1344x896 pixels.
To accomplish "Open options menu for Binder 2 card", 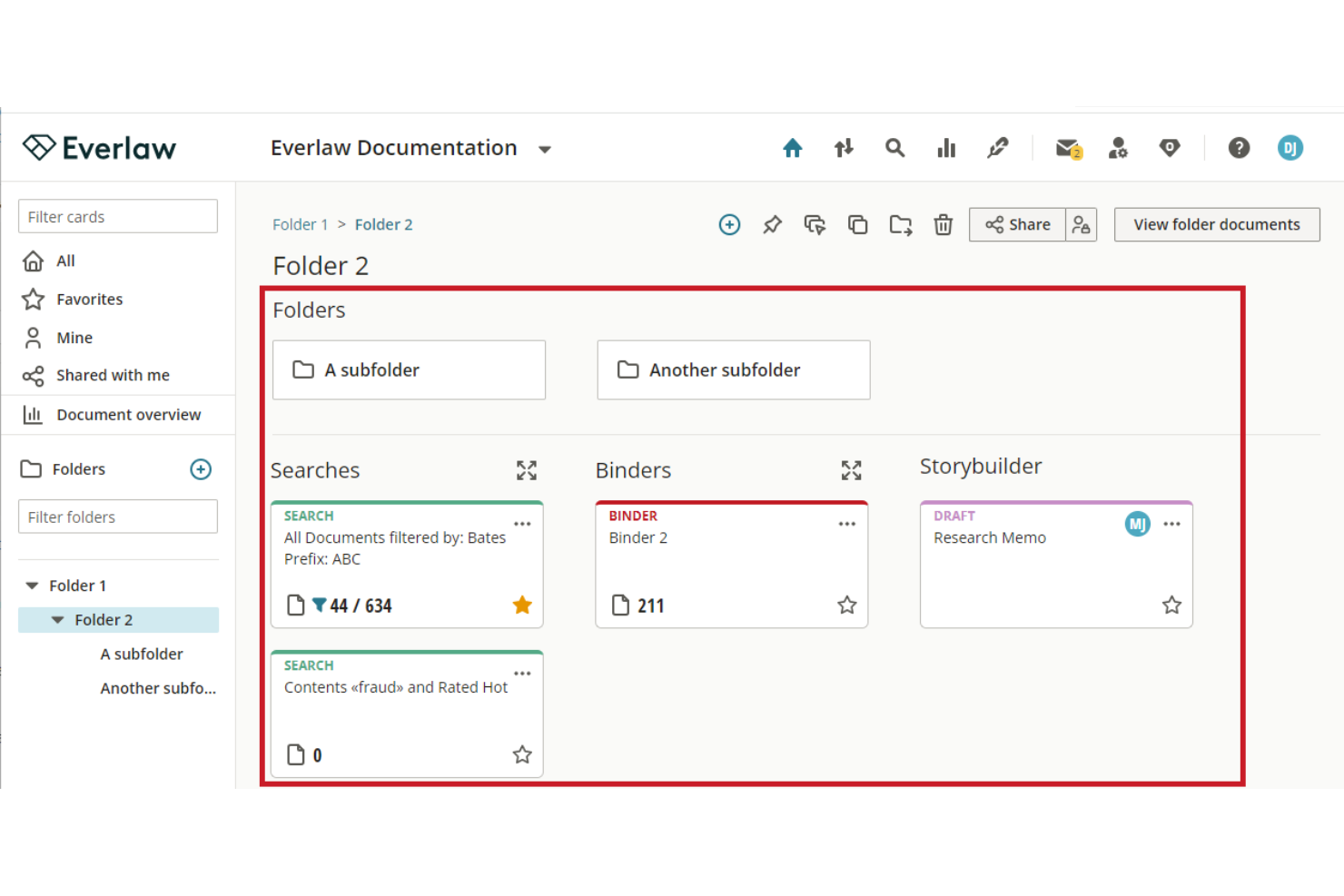I will click(x=847, y=524).
